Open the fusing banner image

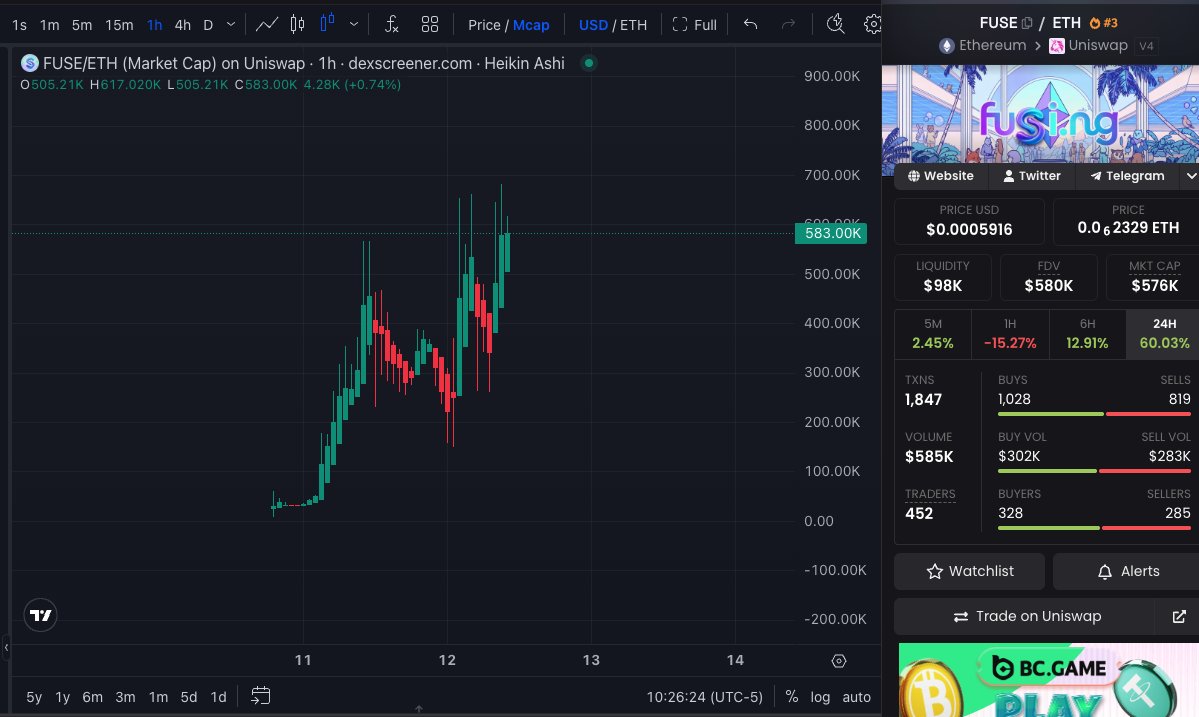point(1040,113)
